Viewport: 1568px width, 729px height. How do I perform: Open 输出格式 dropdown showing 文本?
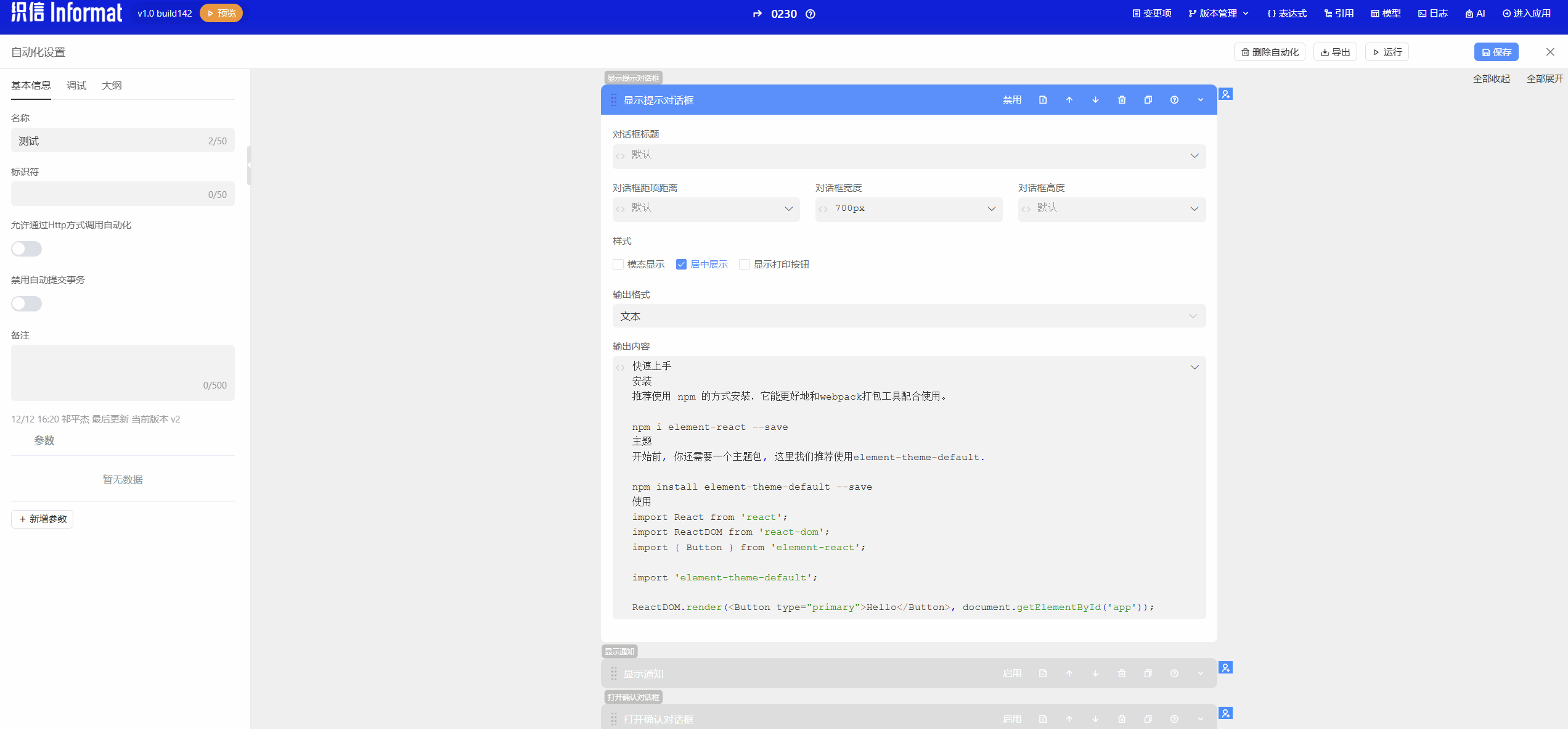click(x=909, y=316)
